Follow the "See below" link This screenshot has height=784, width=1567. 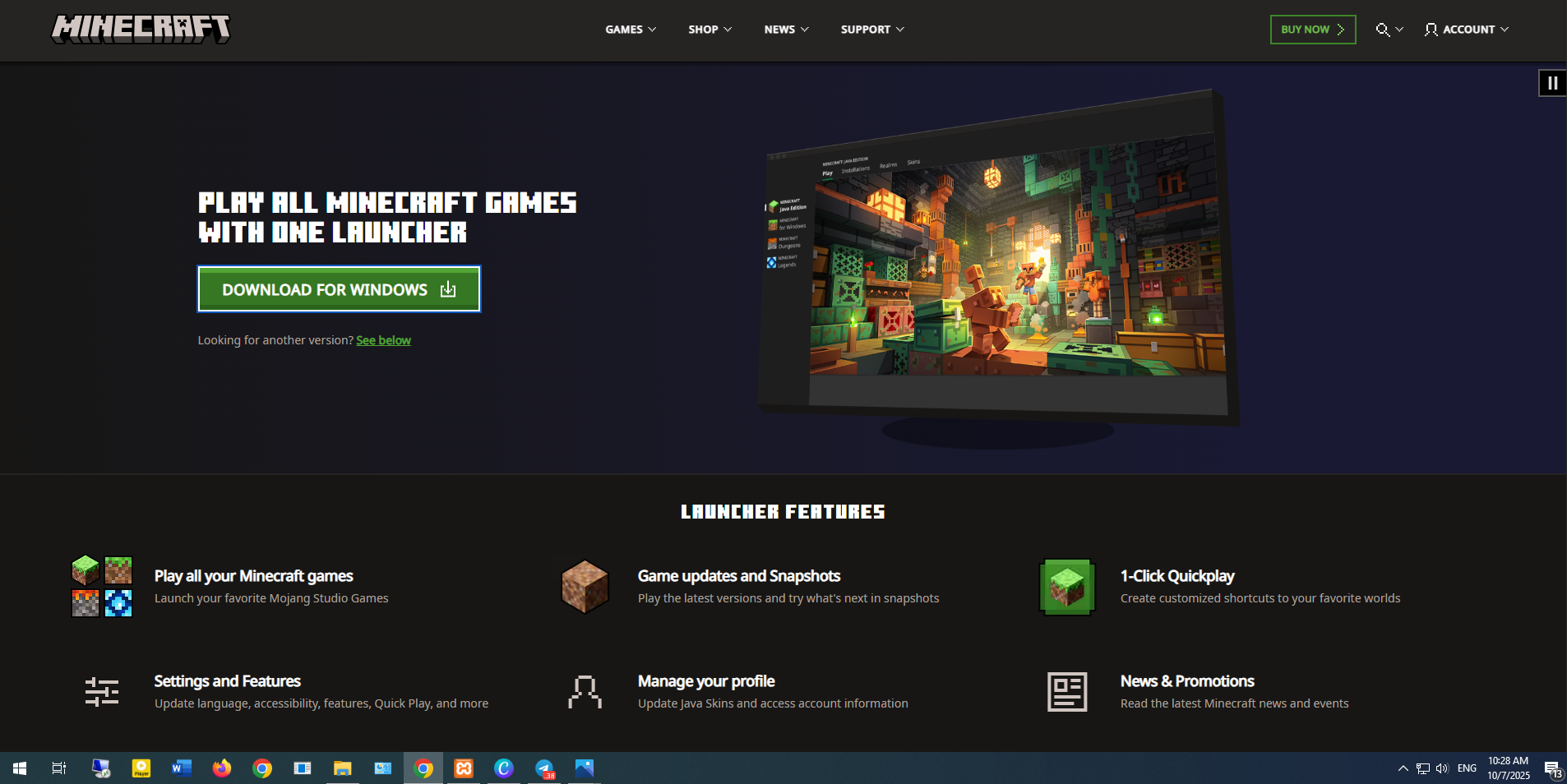(x=383, y=340)
